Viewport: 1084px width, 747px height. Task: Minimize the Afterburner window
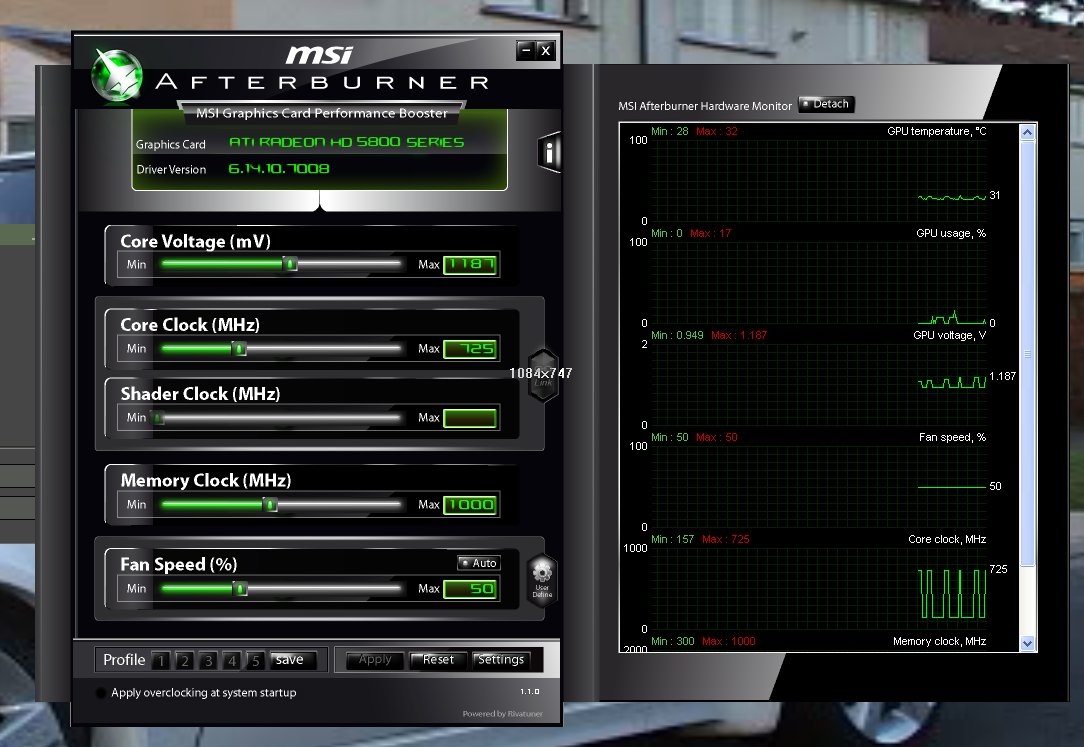pos(524,50)
